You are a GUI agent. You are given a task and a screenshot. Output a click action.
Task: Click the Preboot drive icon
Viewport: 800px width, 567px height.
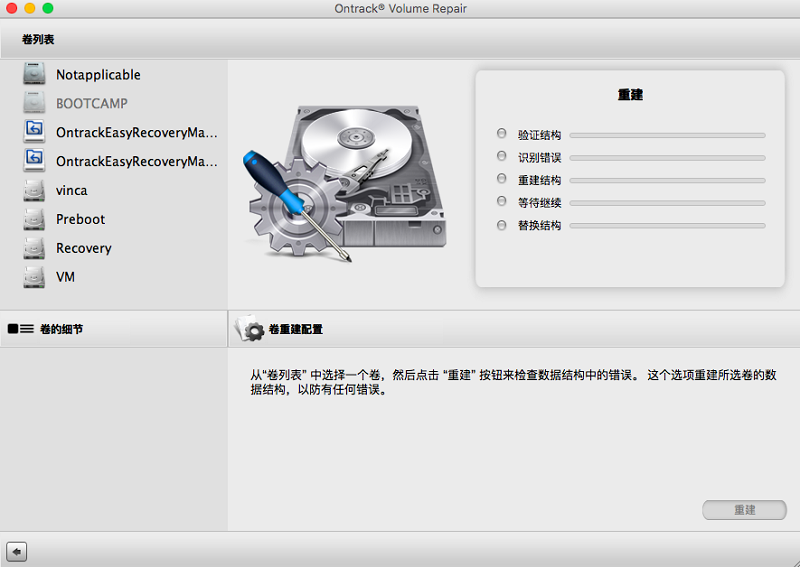(x=35, y=219)
